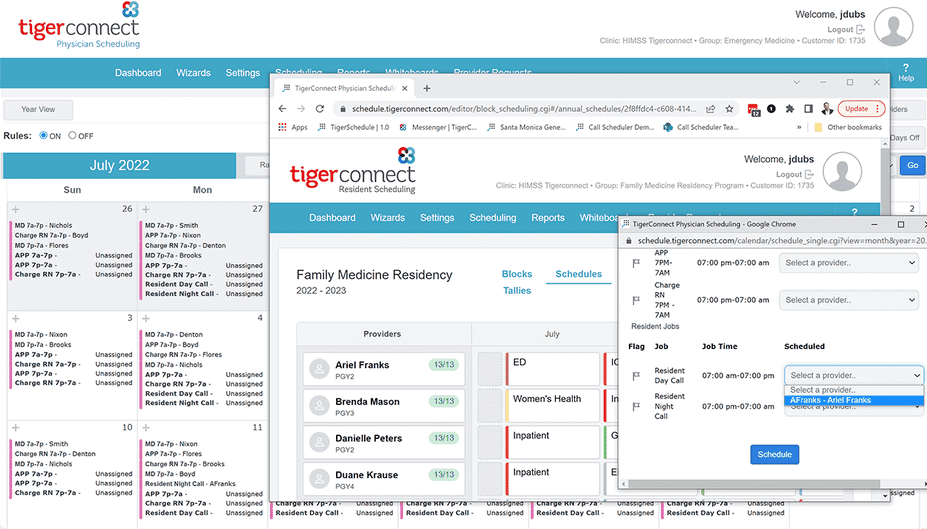The image size is (927, 529).
Task: Turn Rules OFF
Action: pos(72,135)
